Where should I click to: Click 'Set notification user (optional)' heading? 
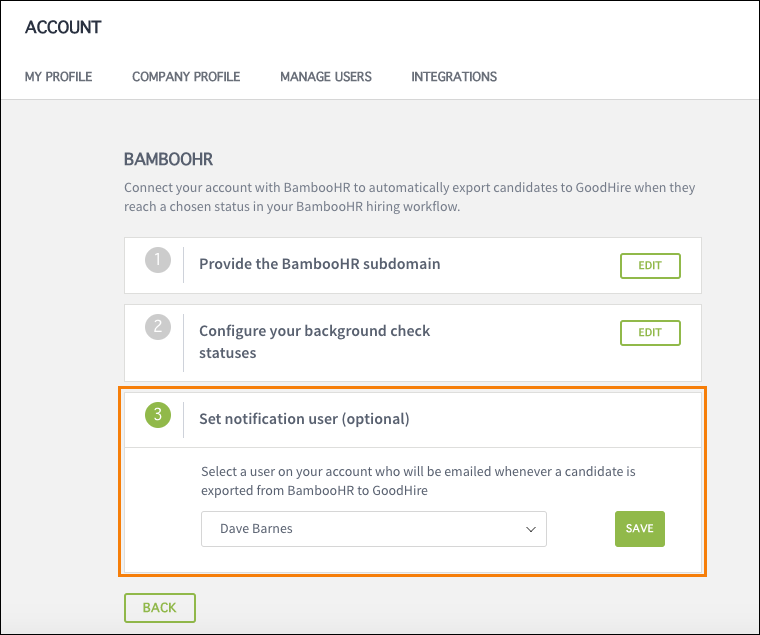[x=304, y=419]
